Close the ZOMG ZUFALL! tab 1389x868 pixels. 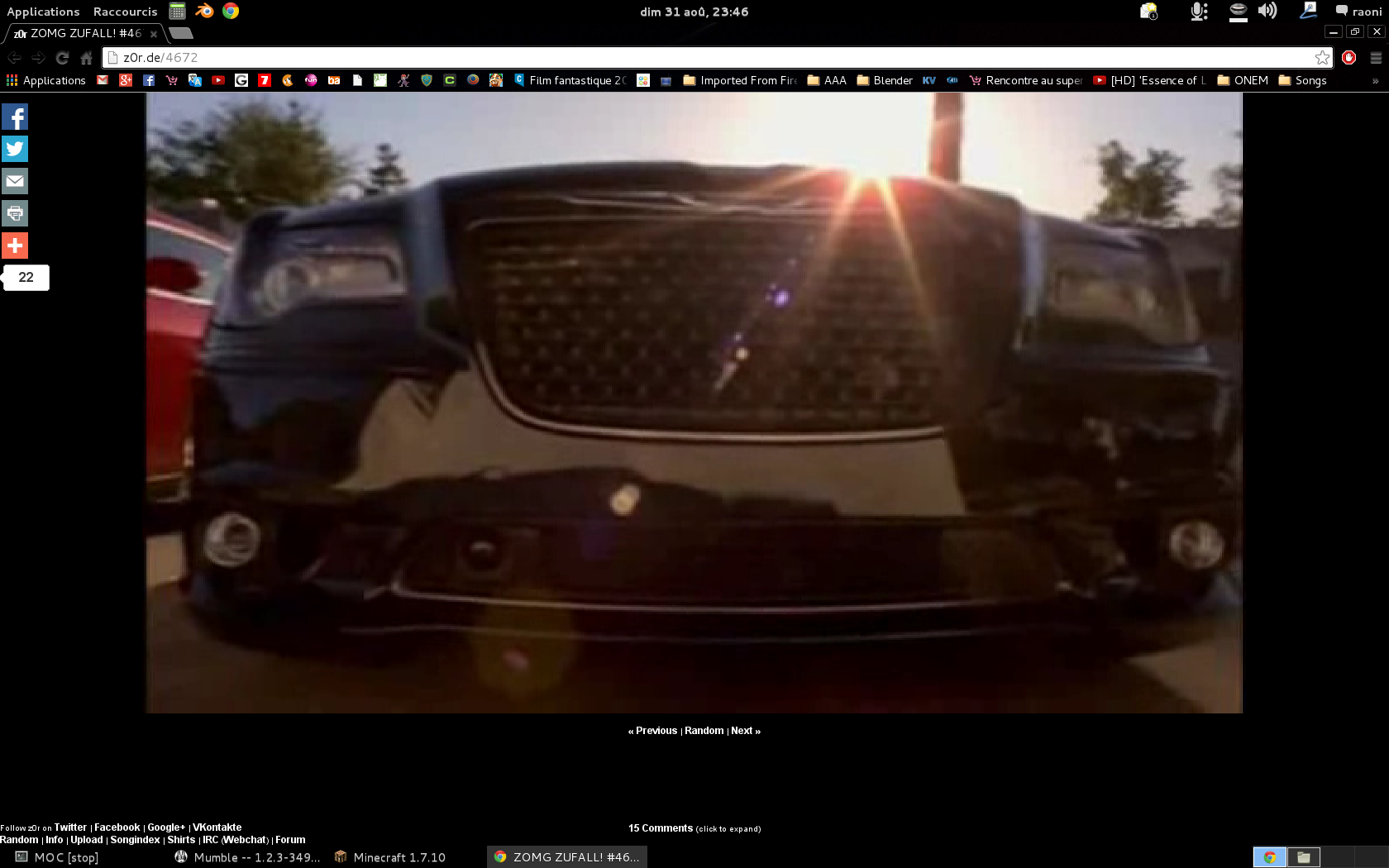click(154, 34)
